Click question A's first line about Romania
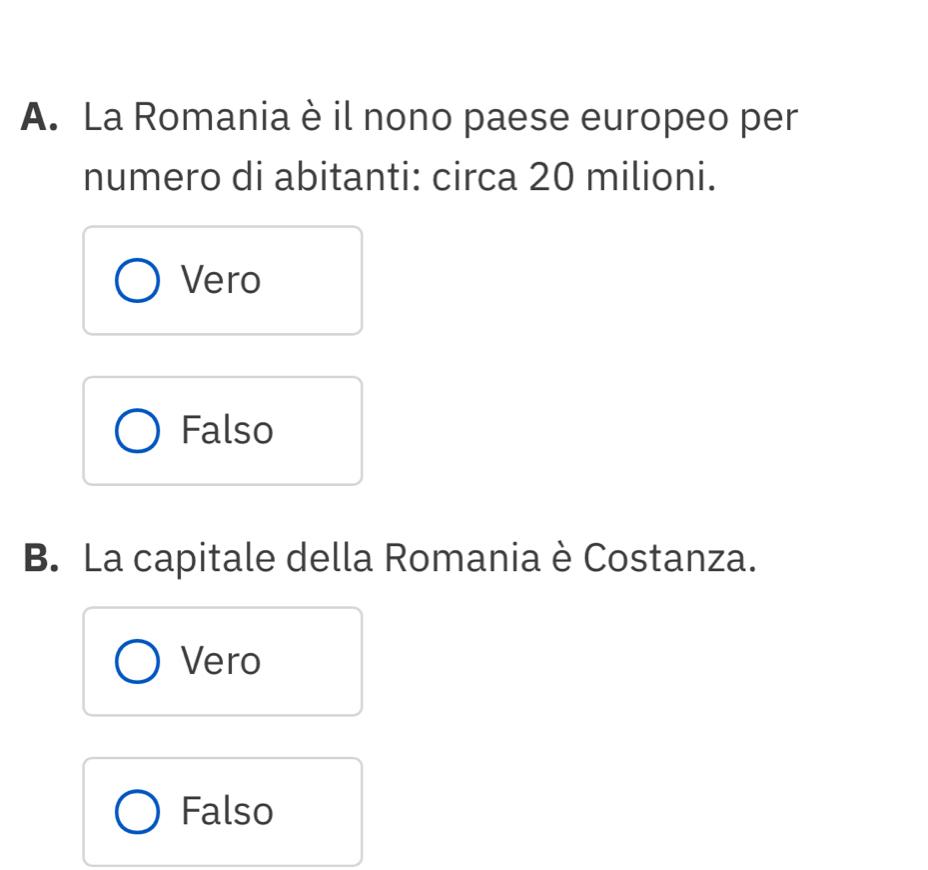Image resolution: width=928 pixels, height=870 pixels. pos(441,118)
